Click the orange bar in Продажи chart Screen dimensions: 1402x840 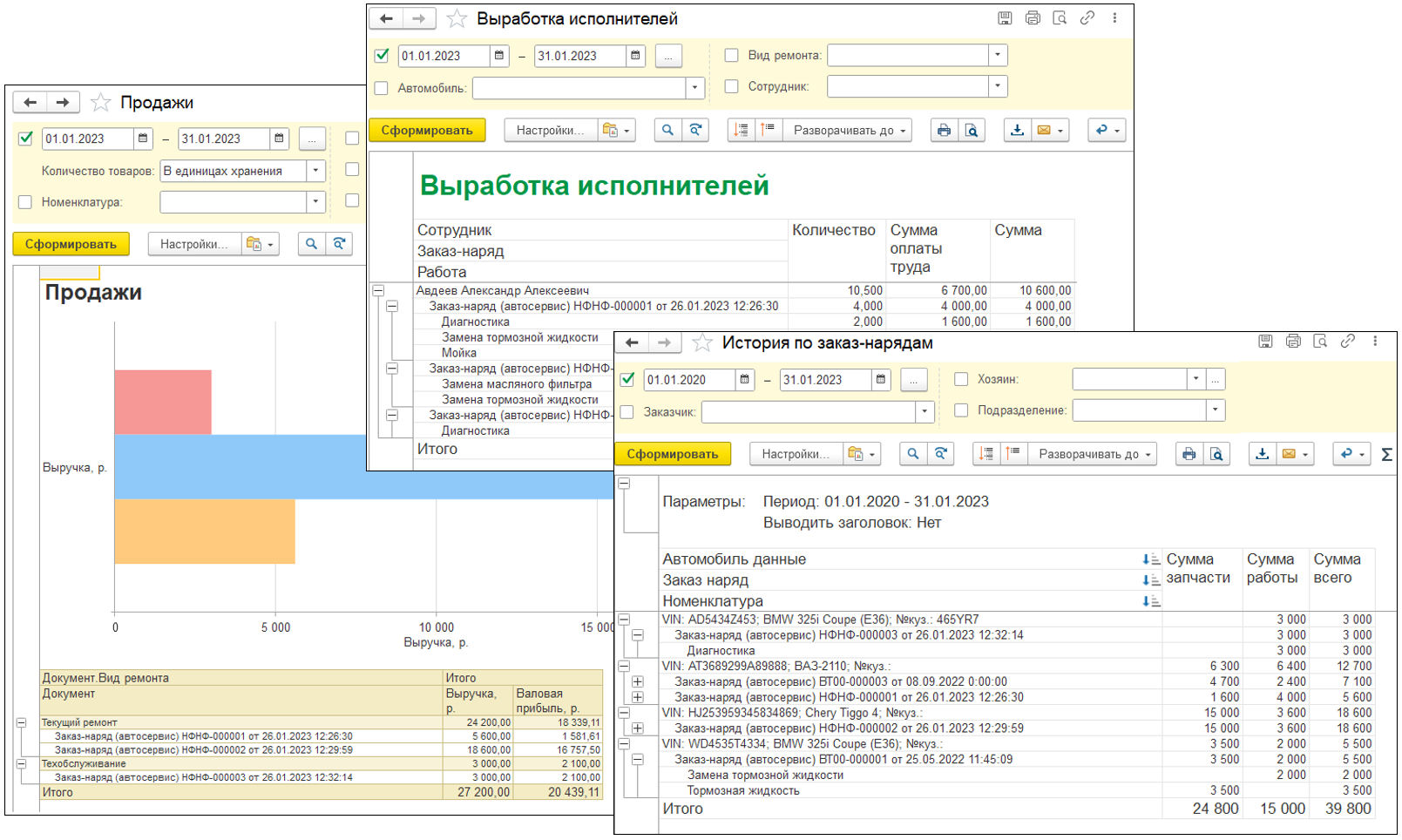(x=204, y=531)
